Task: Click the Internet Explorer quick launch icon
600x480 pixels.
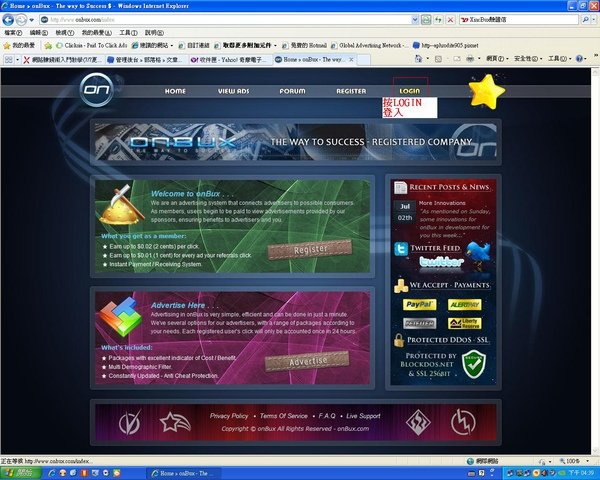Action: pos(52,473)
